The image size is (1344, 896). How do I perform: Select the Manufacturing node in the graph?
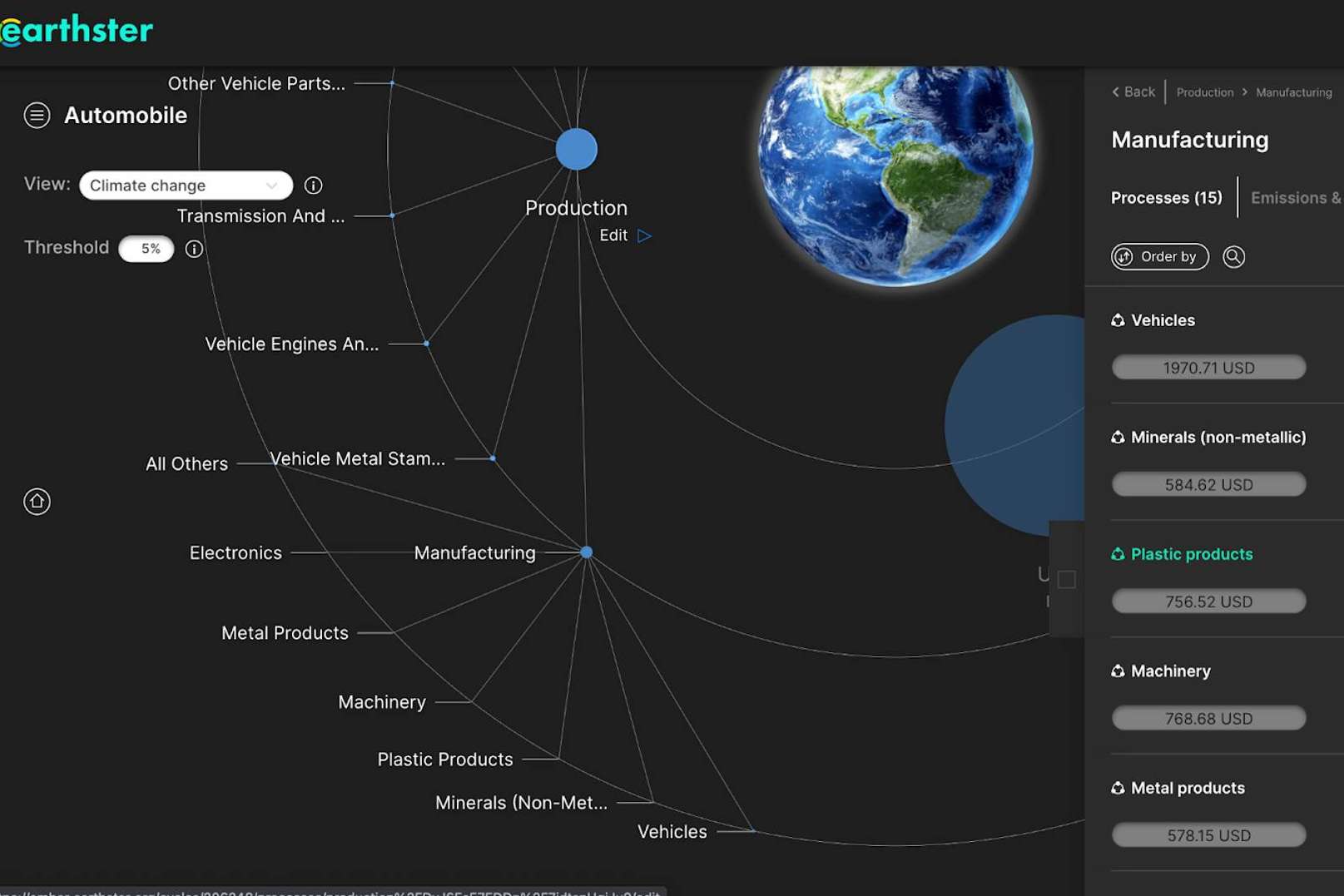point(587,552)
